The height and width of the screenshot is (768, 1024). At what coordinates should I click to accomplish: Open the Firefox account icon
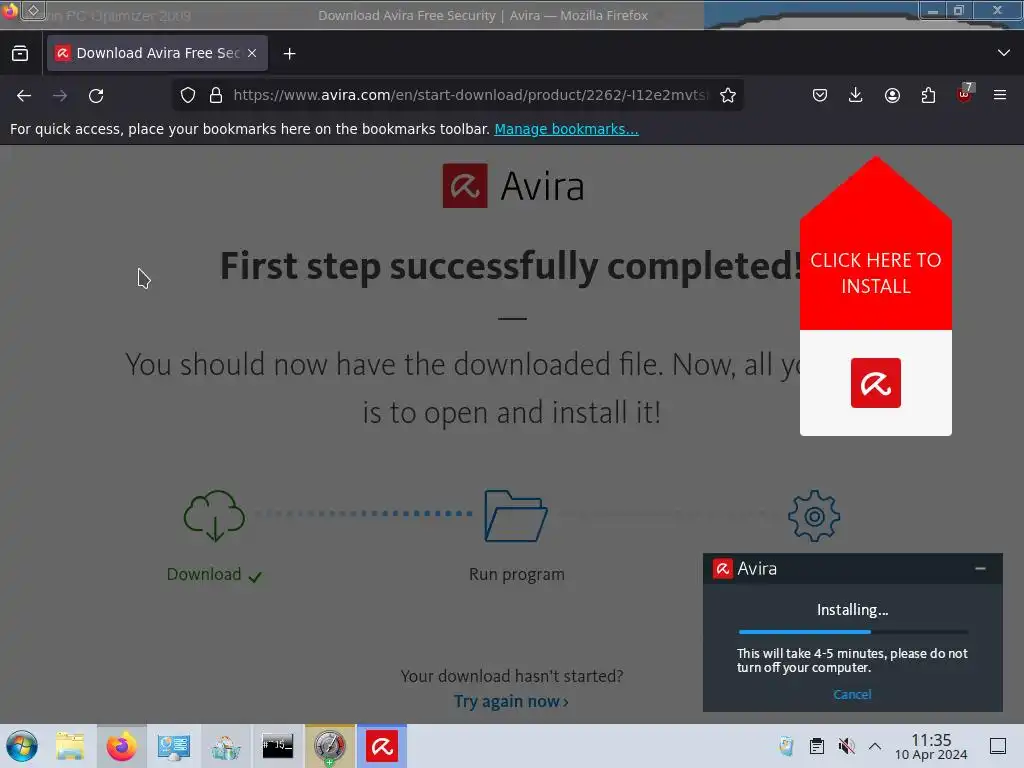tap(892, 95)
